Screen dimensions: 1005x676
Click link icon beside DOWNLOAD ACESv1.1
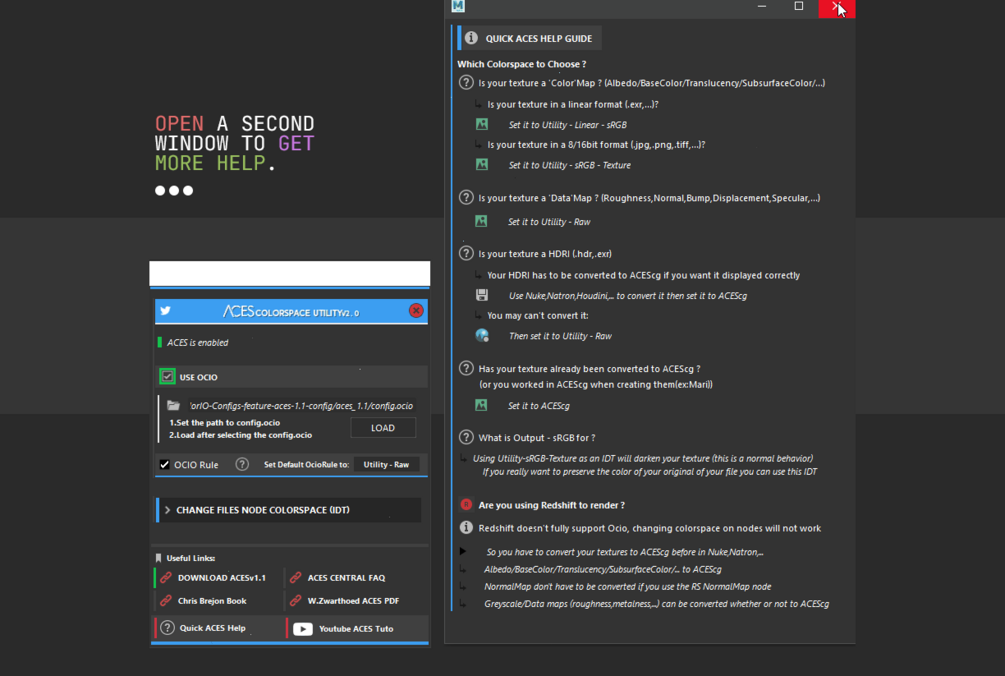166,577
